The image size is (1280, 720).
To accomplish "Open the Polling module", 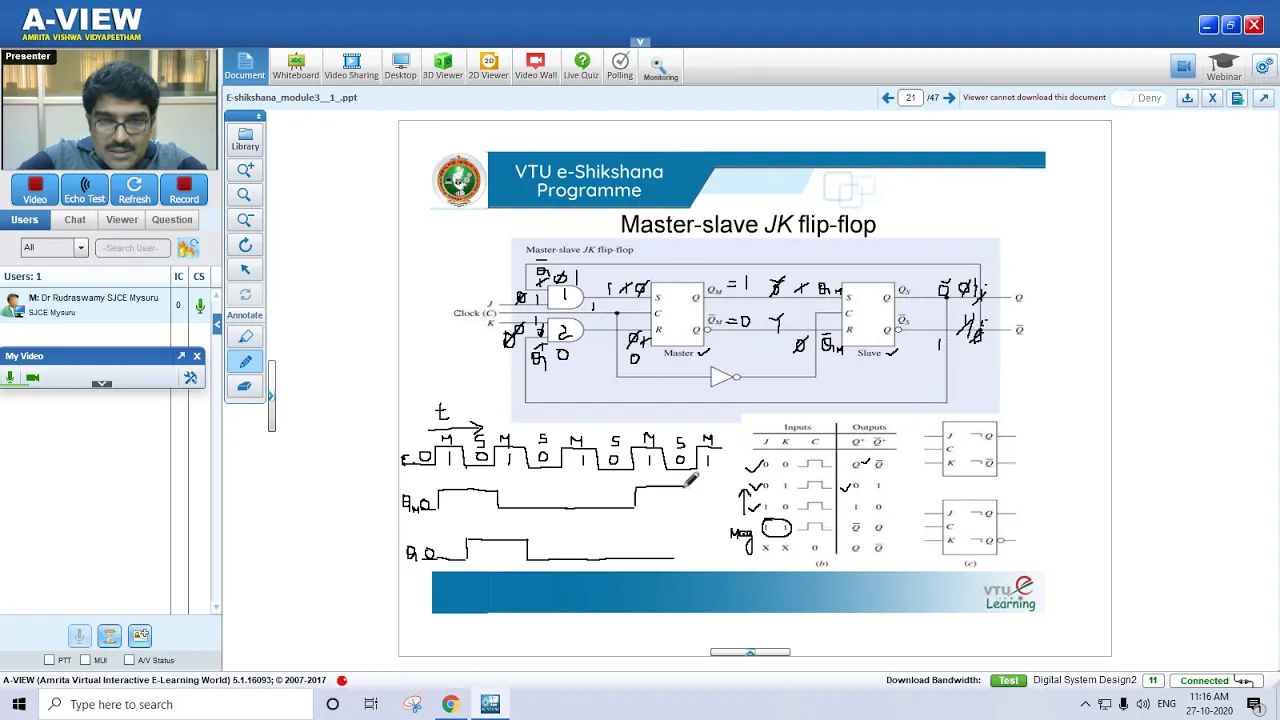I will click(x=620, y=67).
